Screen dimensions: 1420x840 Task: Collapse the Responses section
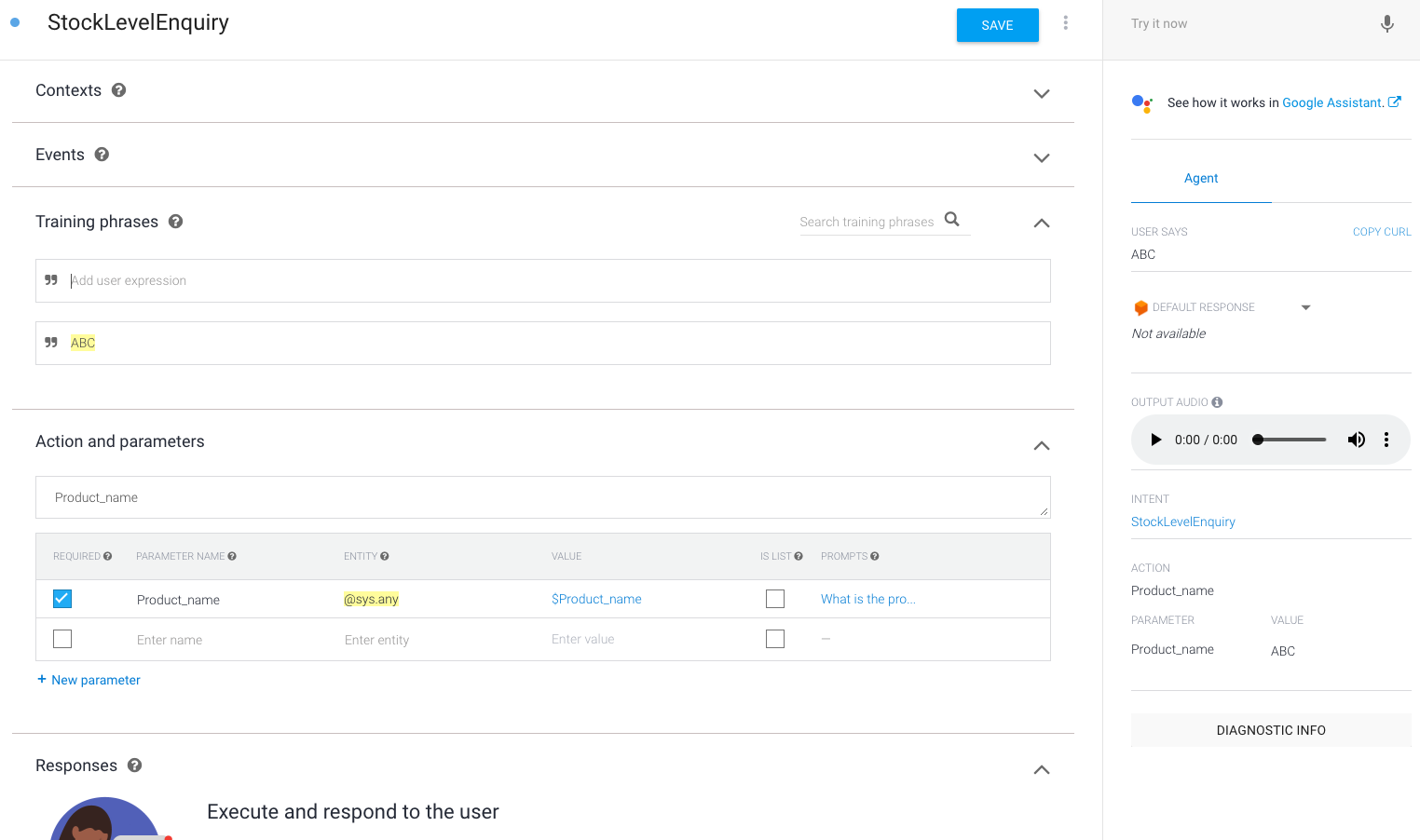click(x=1042, y=770)
